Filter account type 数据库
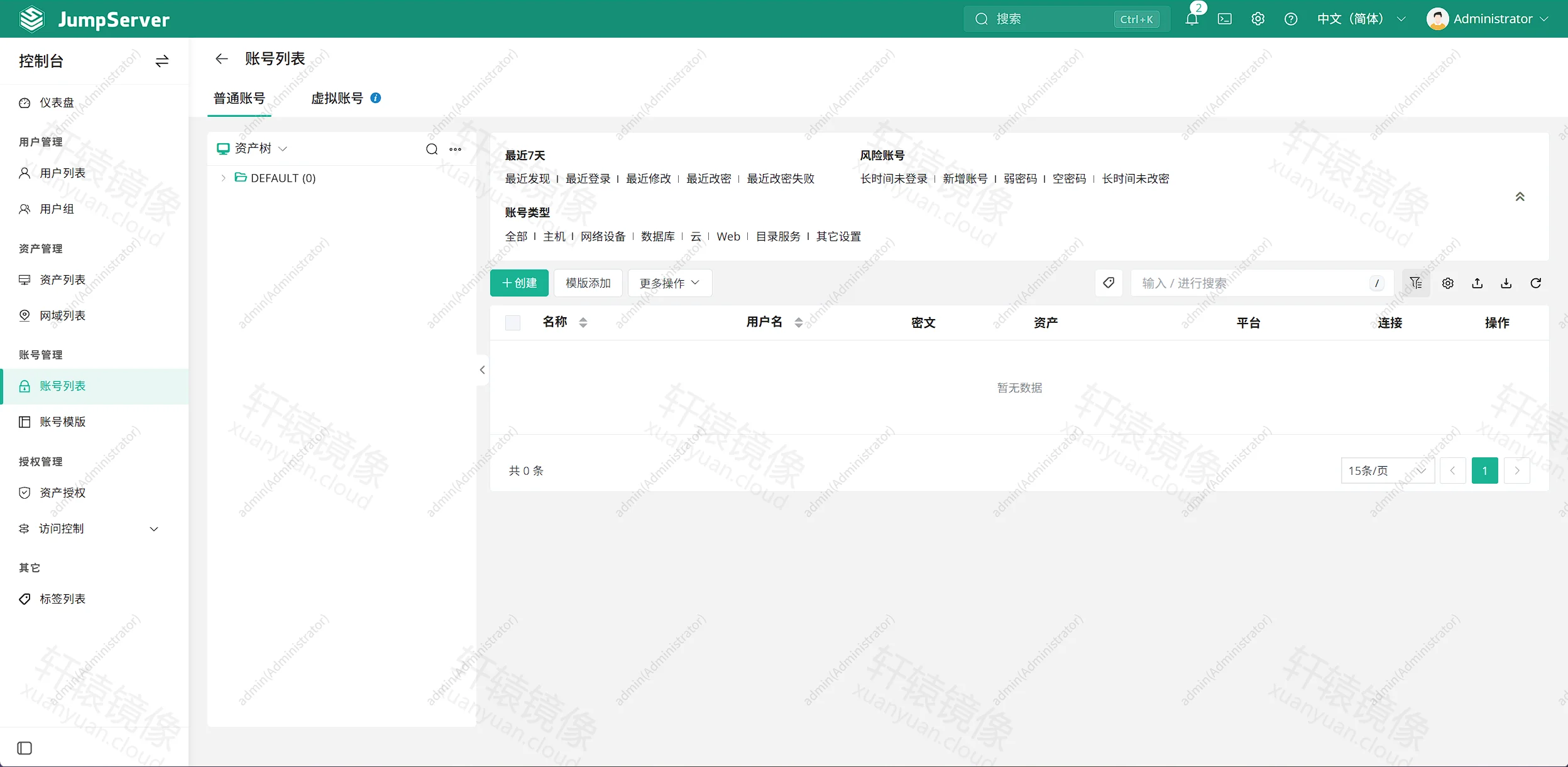Screen dimensions: 1568x767 coord(658,236)
